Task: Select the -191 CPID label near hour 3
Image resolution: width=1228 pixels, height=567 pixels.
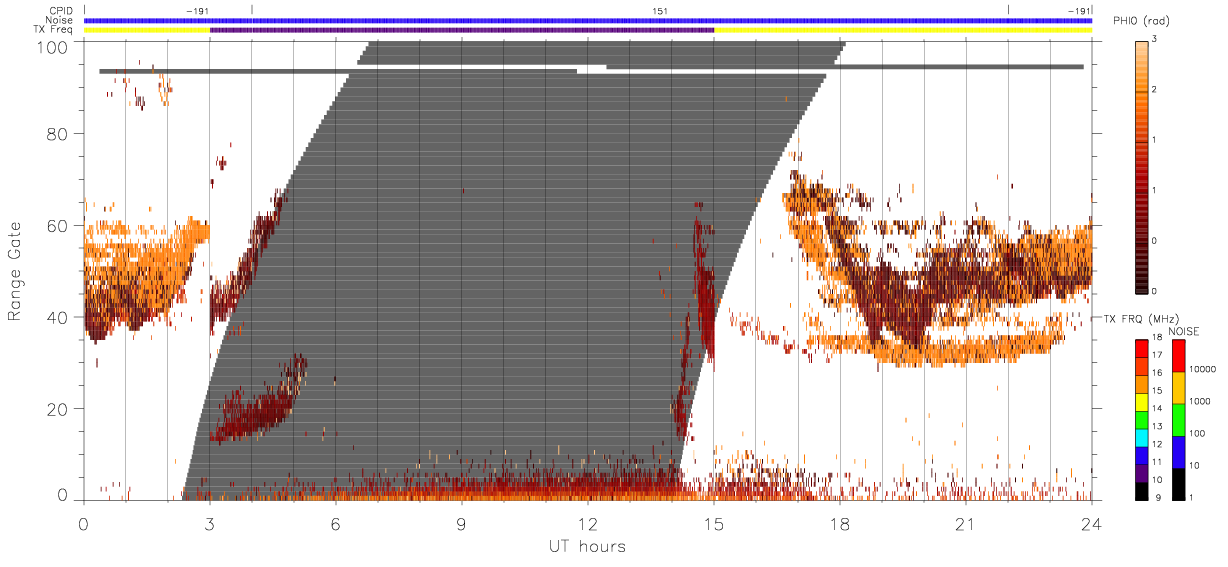Action: point(198,11)
